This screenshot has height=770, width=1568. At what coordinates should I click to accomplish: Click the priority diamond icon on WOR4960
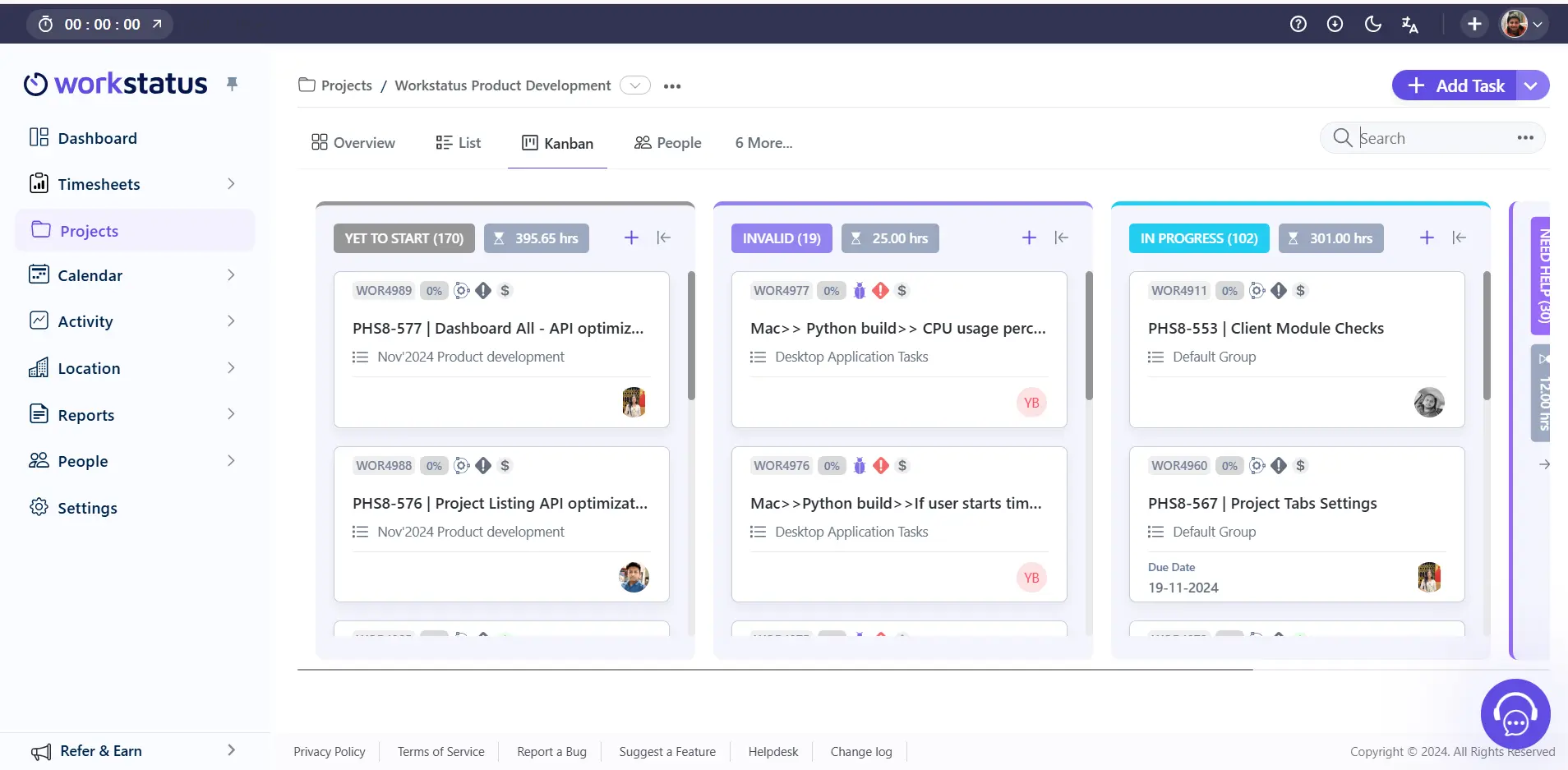click(1279, 465)
